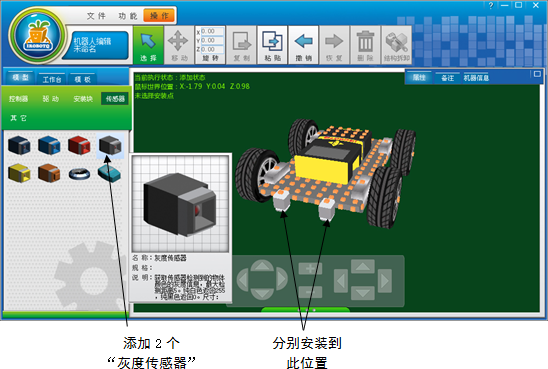Open the 备注 panel tab

pos(448,78)
